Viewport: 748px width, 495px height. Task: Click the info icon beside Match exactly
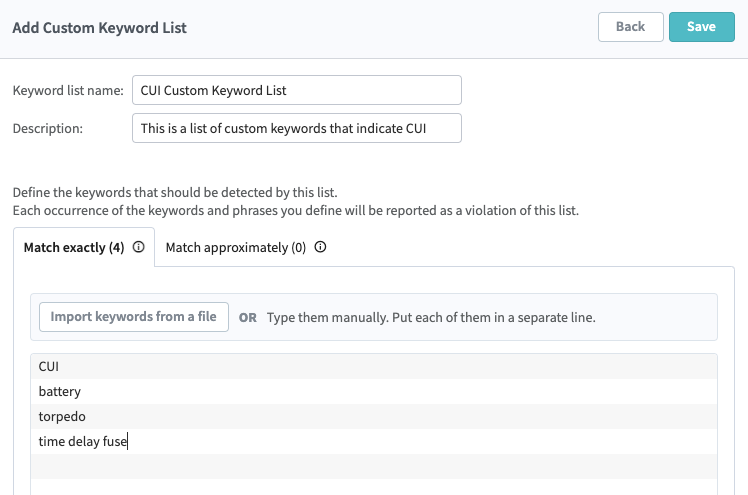tap(139, 248)
